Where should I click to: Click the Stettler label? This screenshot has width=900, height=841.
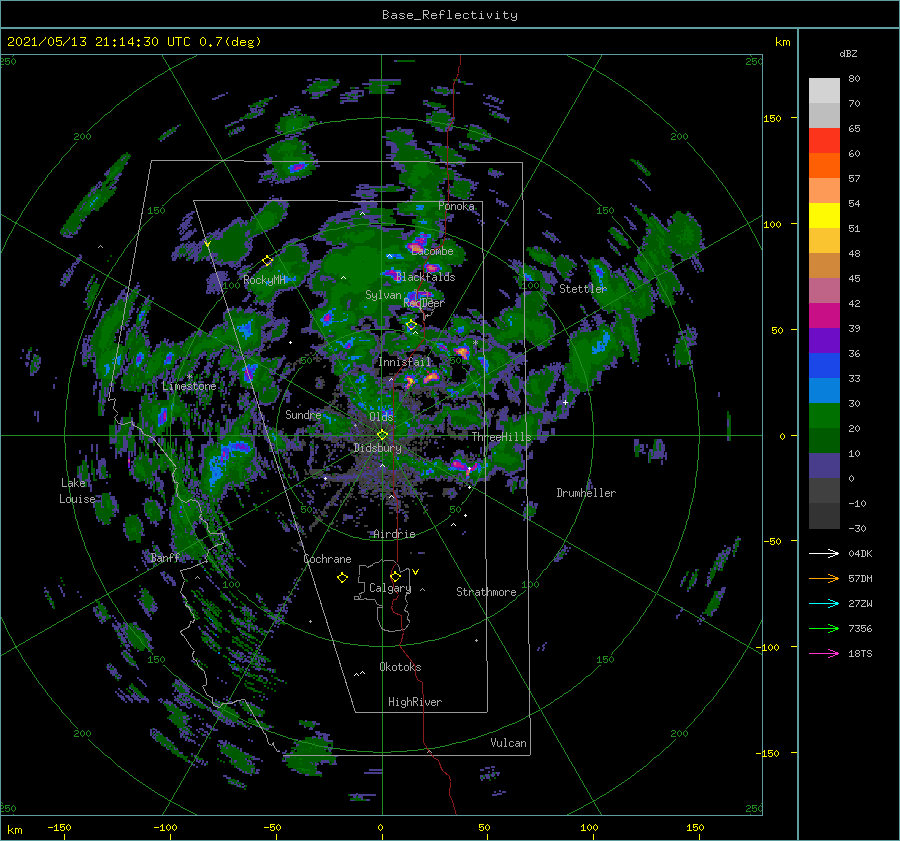point(583,289)
